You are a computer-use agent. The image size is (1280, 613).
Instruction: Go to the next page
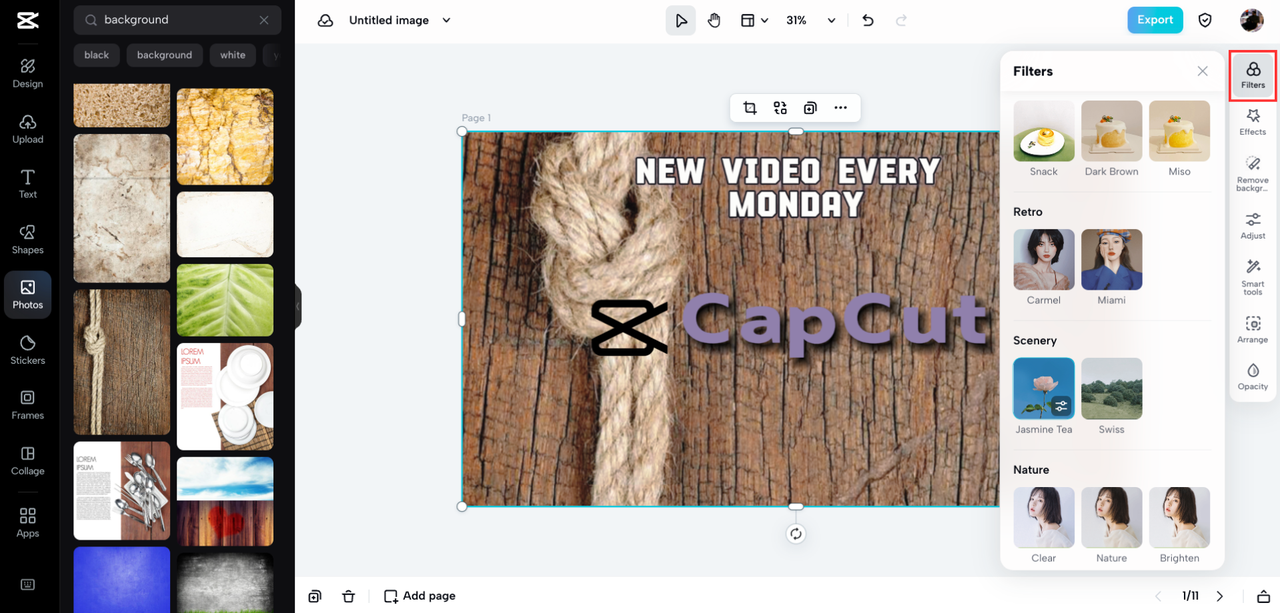[1220, 596]
